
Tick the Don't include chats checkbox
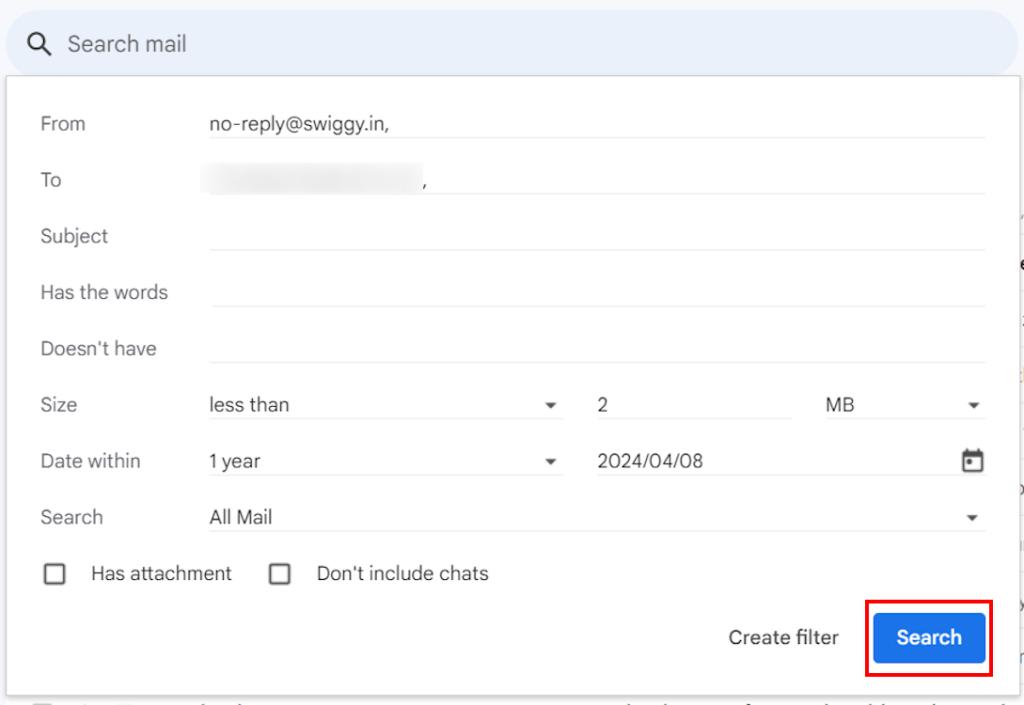(x=280, y=574)
